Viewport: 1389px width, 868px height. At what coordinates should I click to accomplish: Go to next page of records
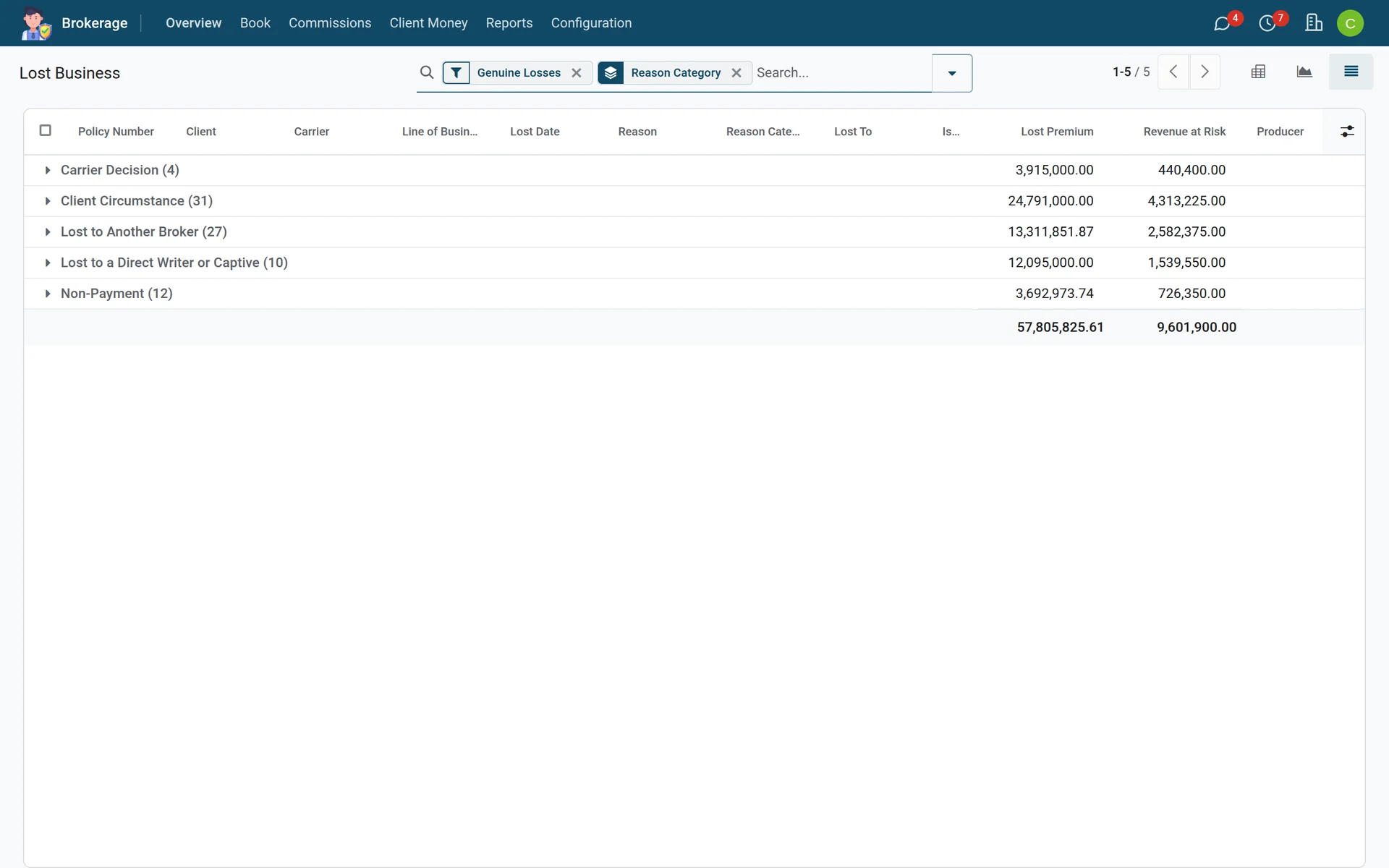pyautogui.click(x=1205, y=72)
